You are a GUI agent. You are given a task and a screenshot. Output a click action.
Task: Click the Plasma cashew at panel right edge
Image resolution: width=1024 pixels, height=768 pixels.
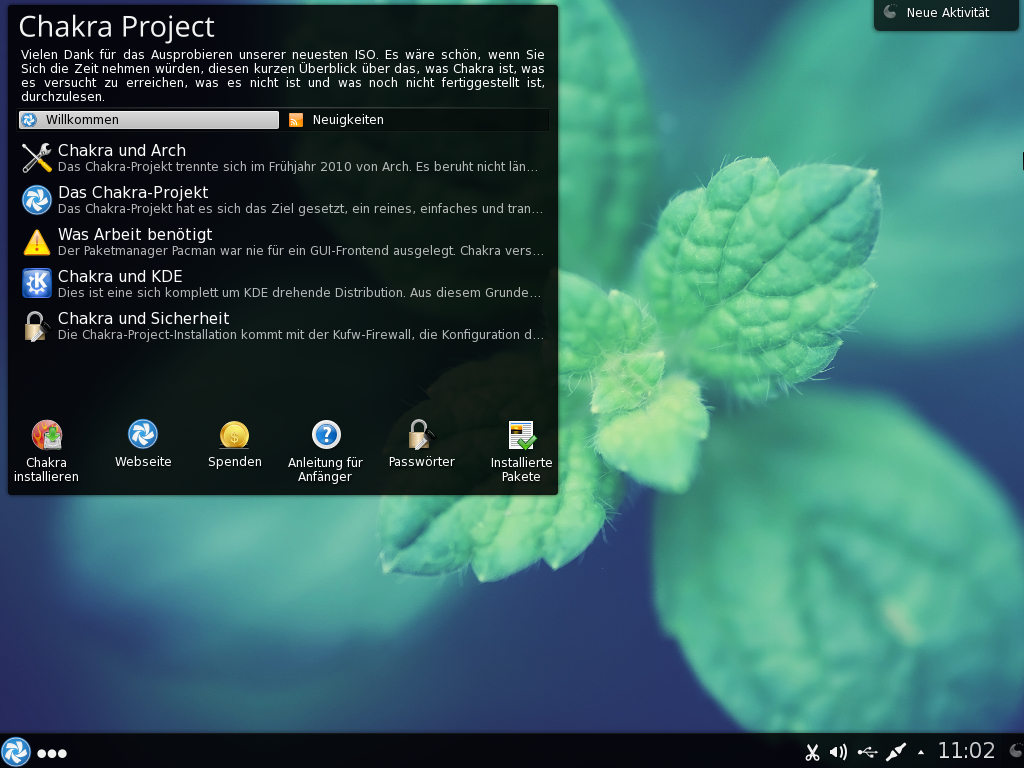[x=1016, y=751]
